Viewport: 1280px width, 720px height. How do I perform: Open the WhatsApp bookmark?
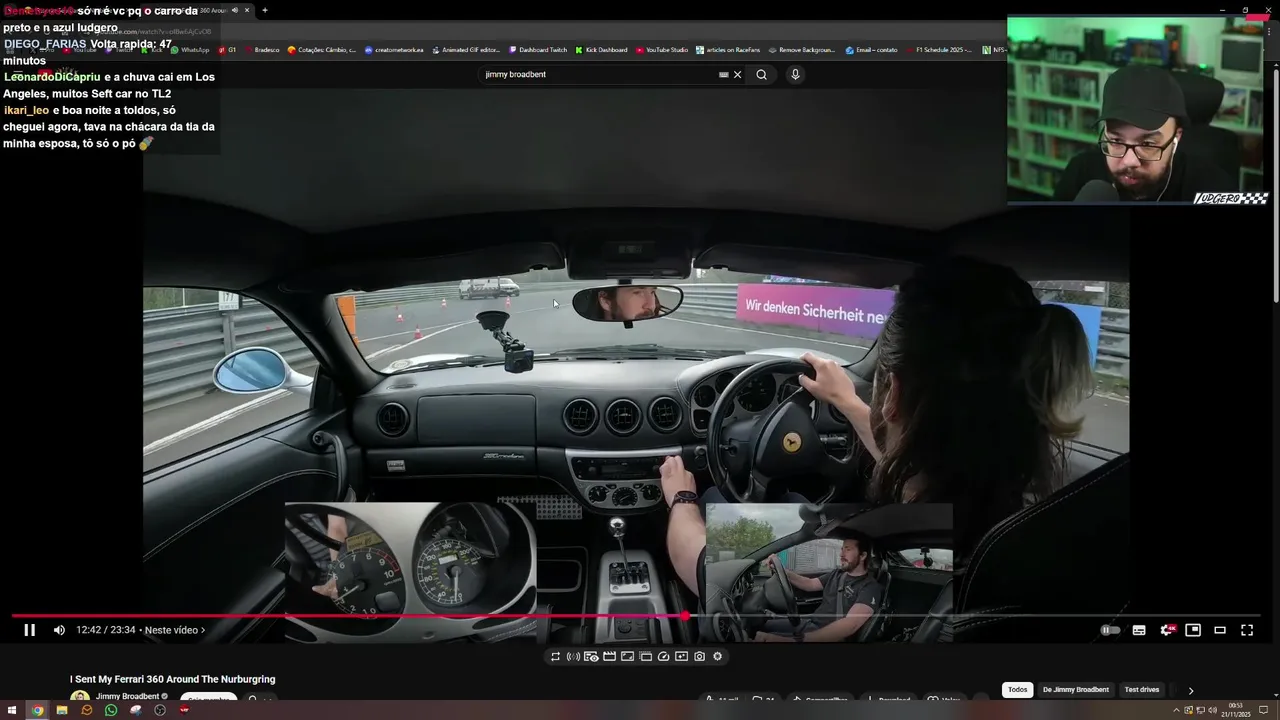pyautogui.click(x=190, y=50)
